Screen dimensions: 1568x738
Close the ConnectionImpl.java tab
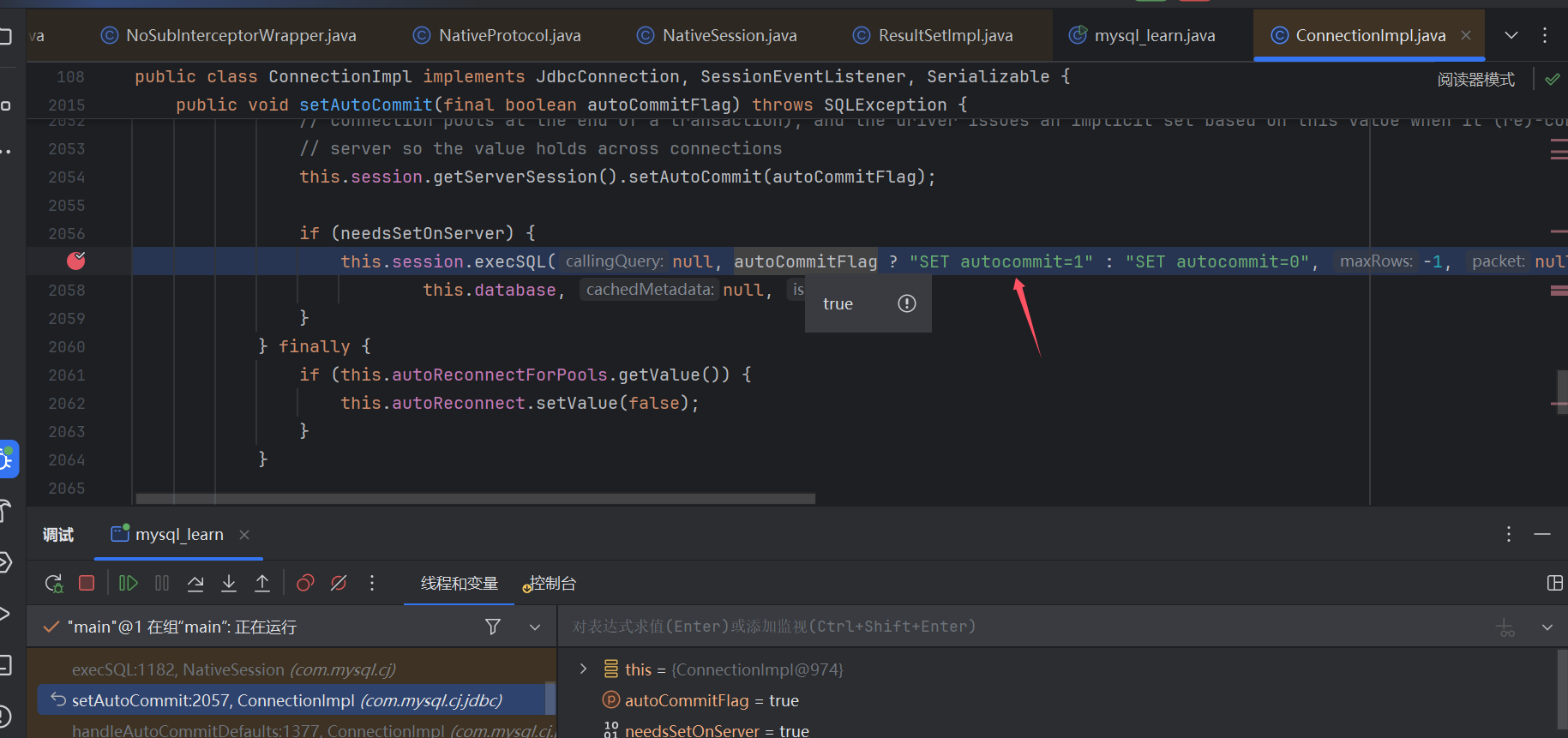coord(1466,35)
